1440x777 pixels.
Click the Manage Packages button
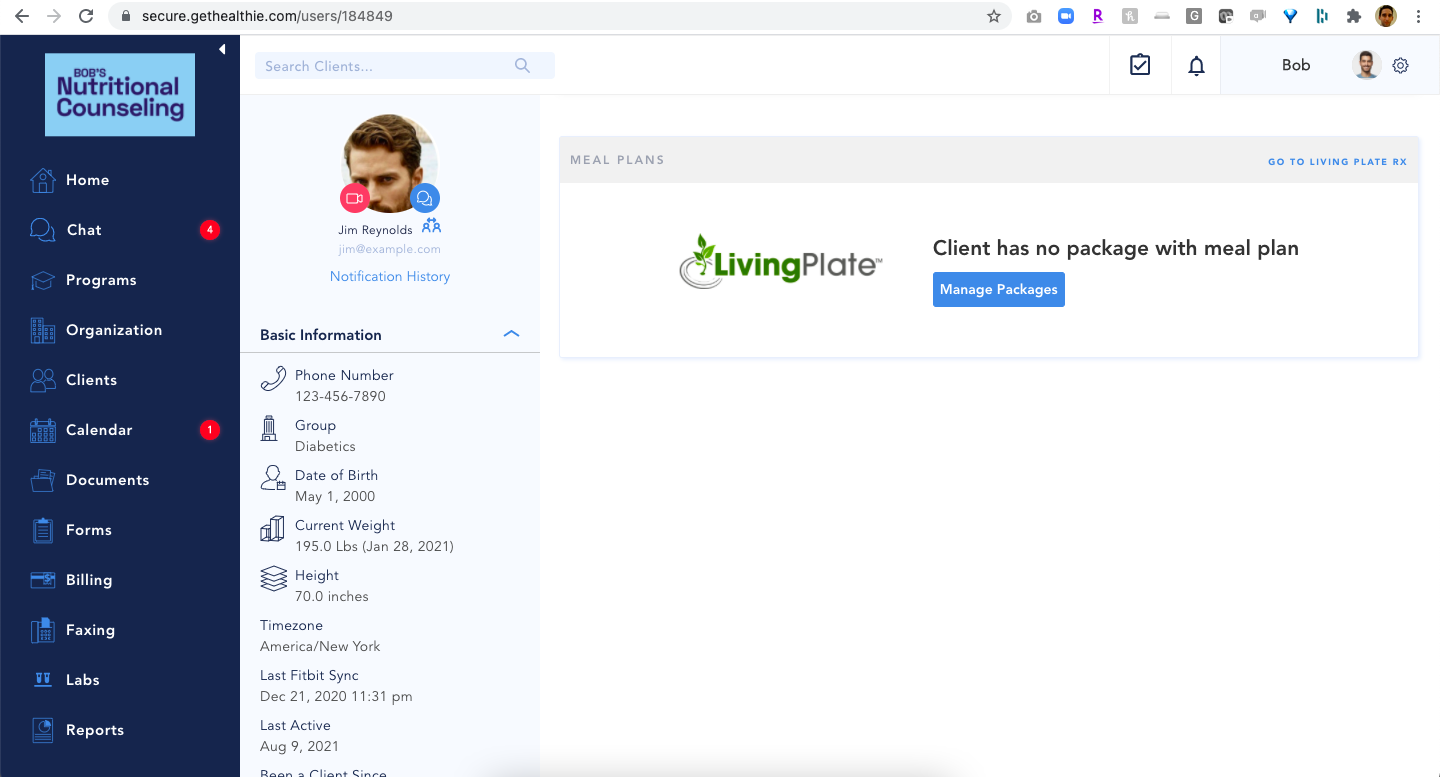998,289
